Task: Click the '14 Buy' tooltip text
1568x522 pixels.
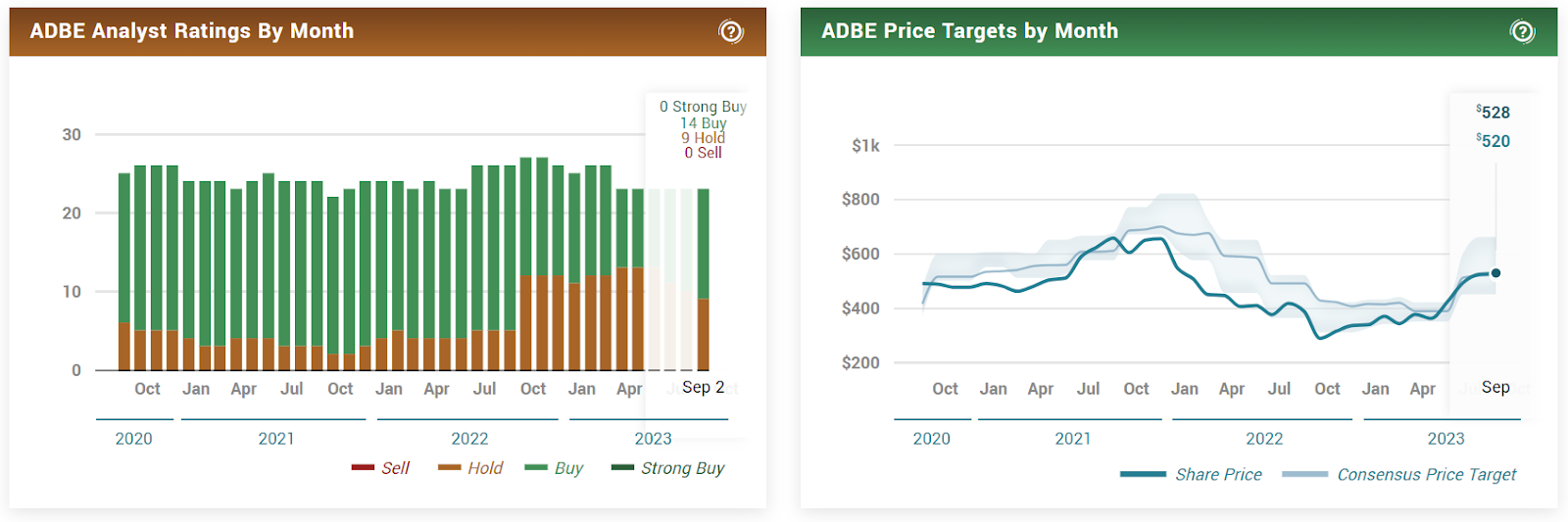Action: click(x=704, y=123)
